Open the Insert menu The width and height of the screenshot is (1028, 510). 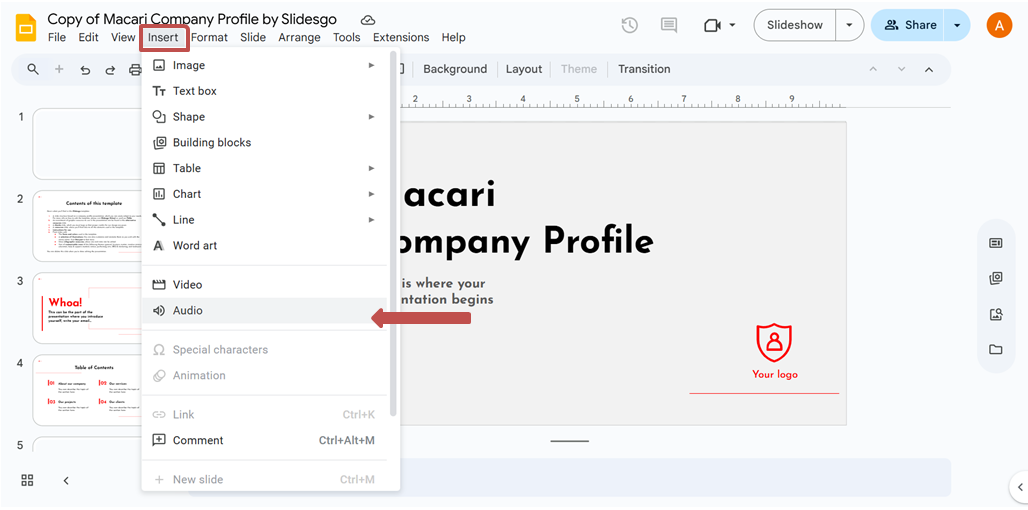pyautogui.click(x=163, y=37)
